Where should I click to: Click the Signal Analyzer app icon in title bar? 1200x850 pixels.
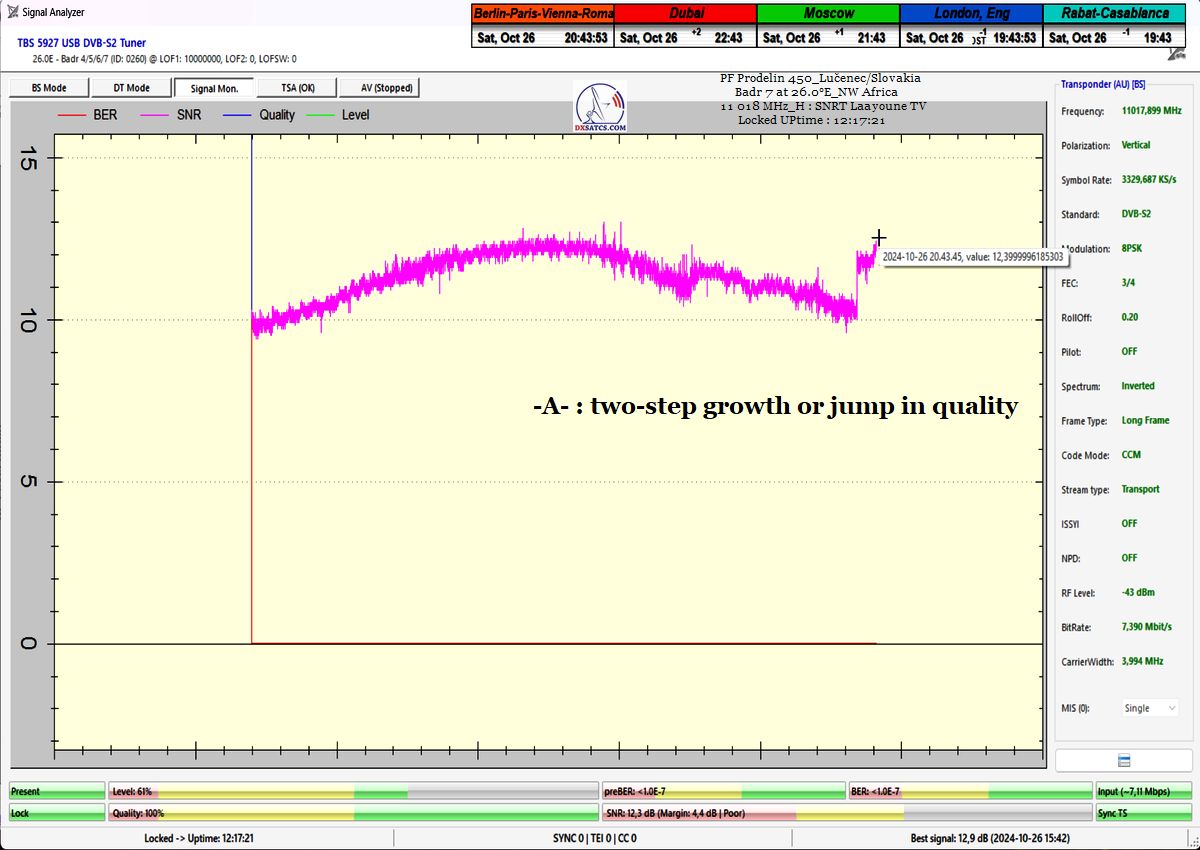13,12
